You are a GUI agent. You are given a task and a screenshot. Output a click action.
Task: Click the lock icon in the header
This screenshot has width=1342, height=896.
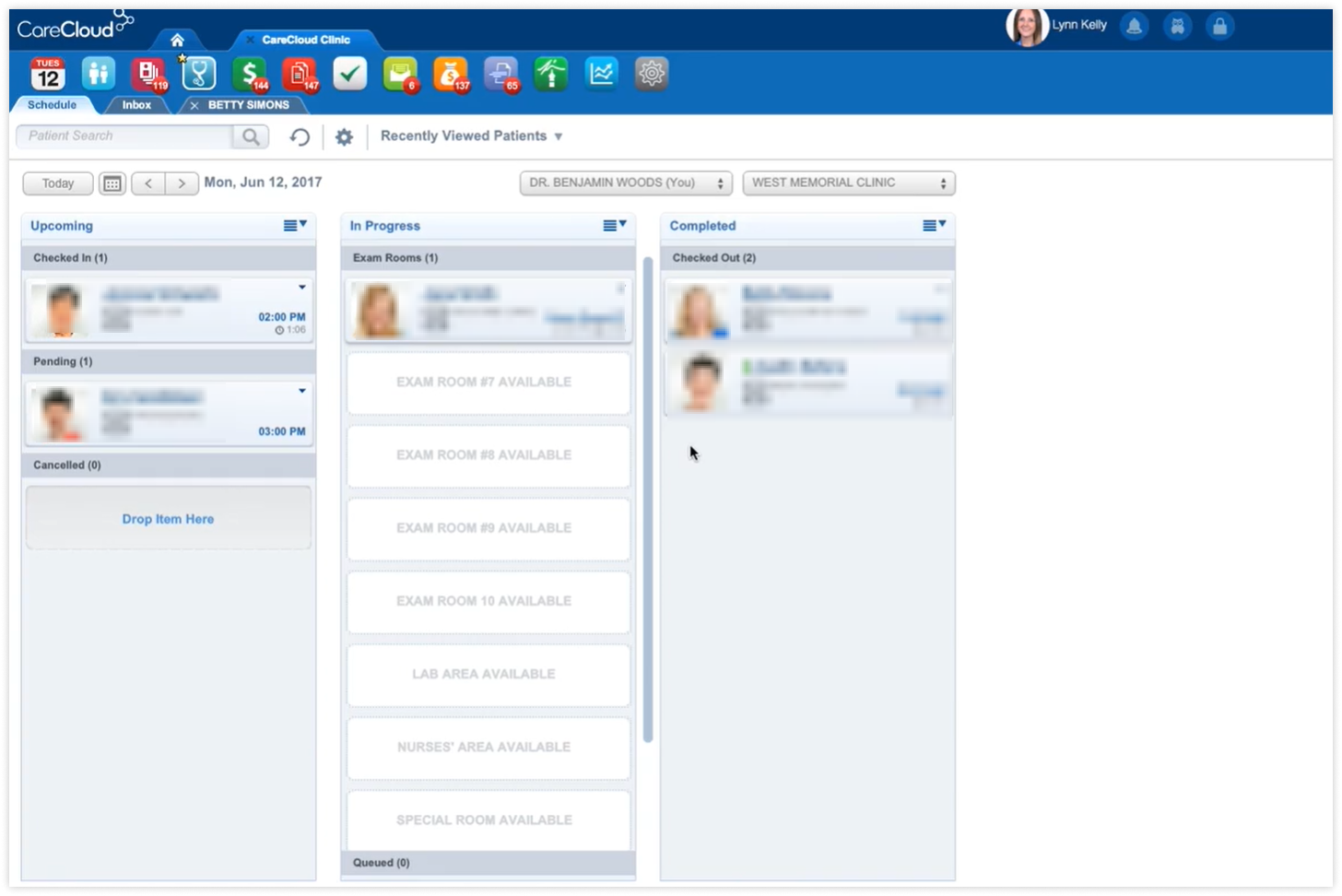pyautogui.click(x=1219, y=27)
